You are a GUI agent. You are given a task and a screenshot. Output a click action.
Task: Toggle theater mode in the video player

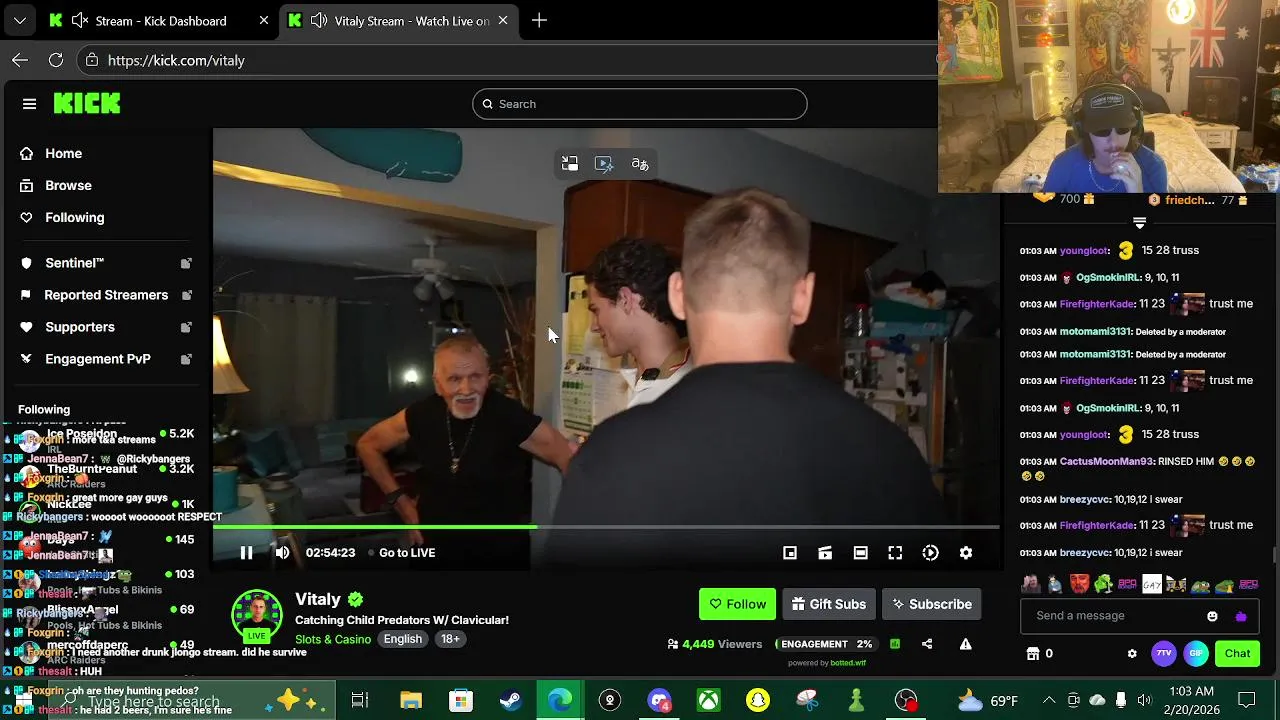point(860,553)
